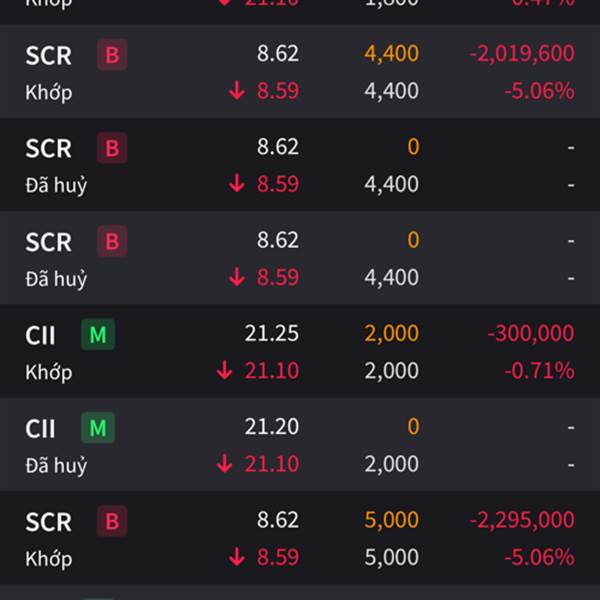Tap the orange 5,000 matched quantity
This screenshot has height=600, width=600.
tap(391, 520)
